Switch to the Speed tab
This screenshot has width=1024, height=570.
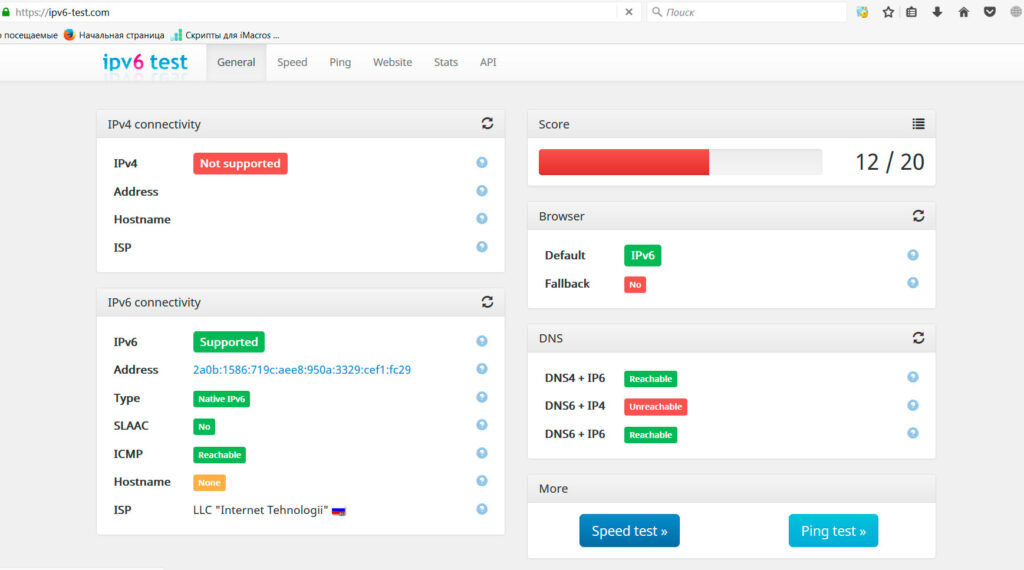coord(292,62)
